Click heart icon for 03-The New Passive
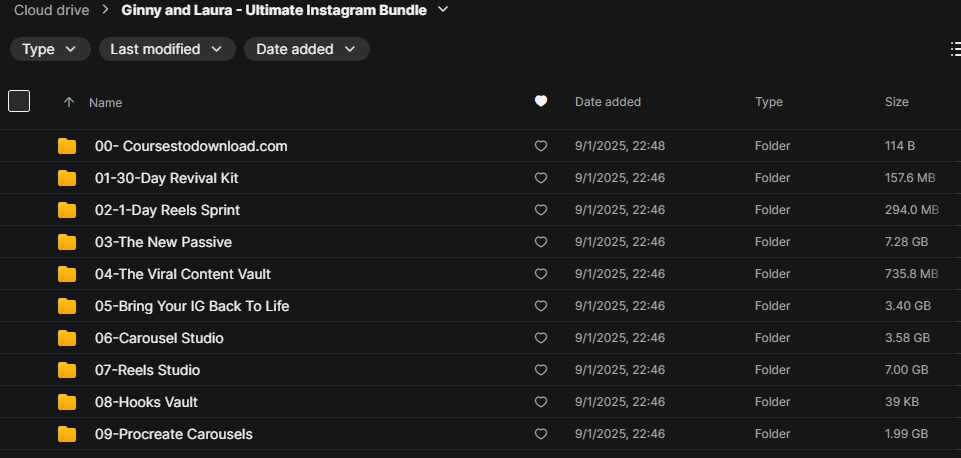This screenshot has width=961, height=458. [x=541, y=242]
